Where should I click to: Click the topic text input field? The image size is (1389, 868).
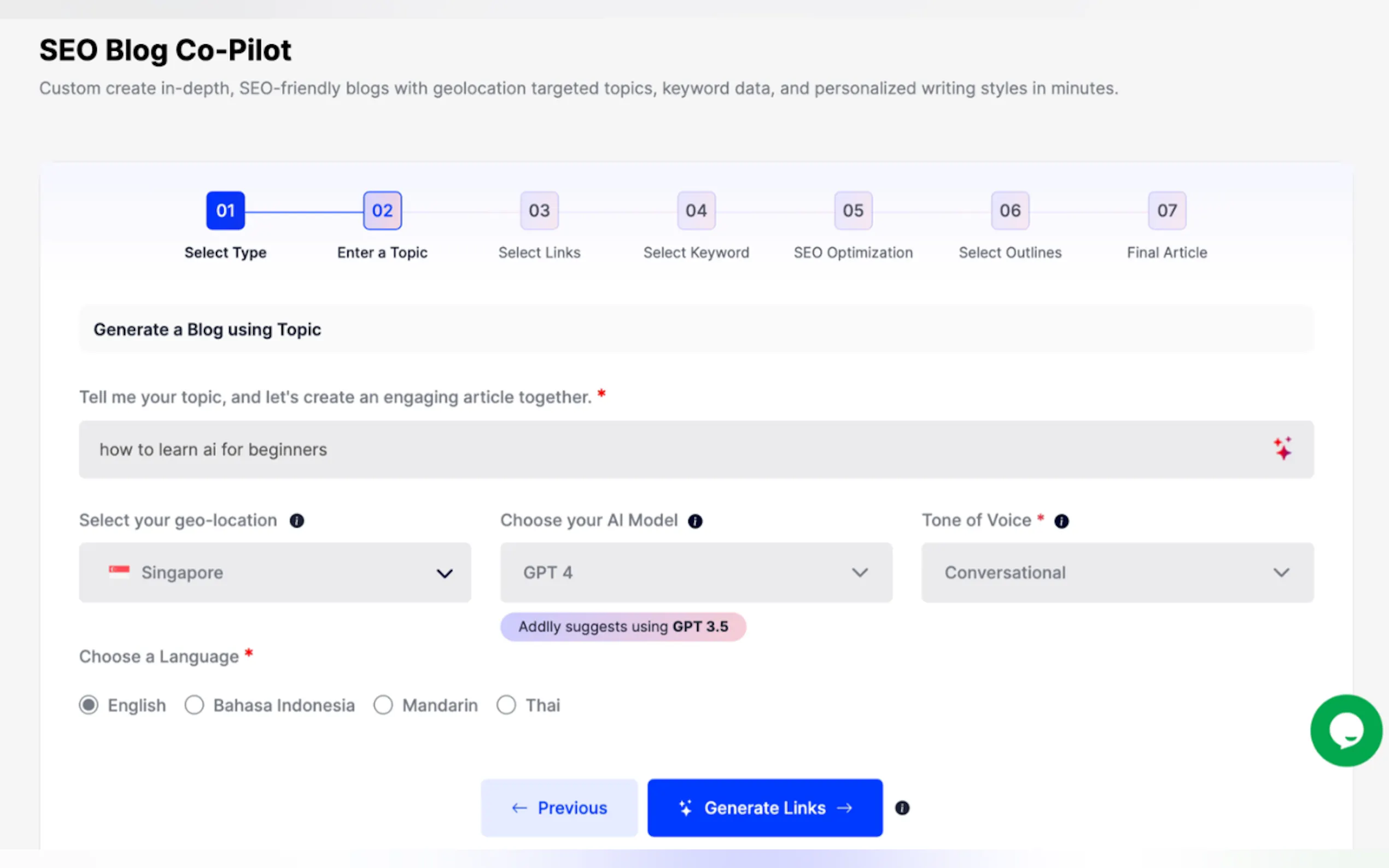(x=661, y=449)
